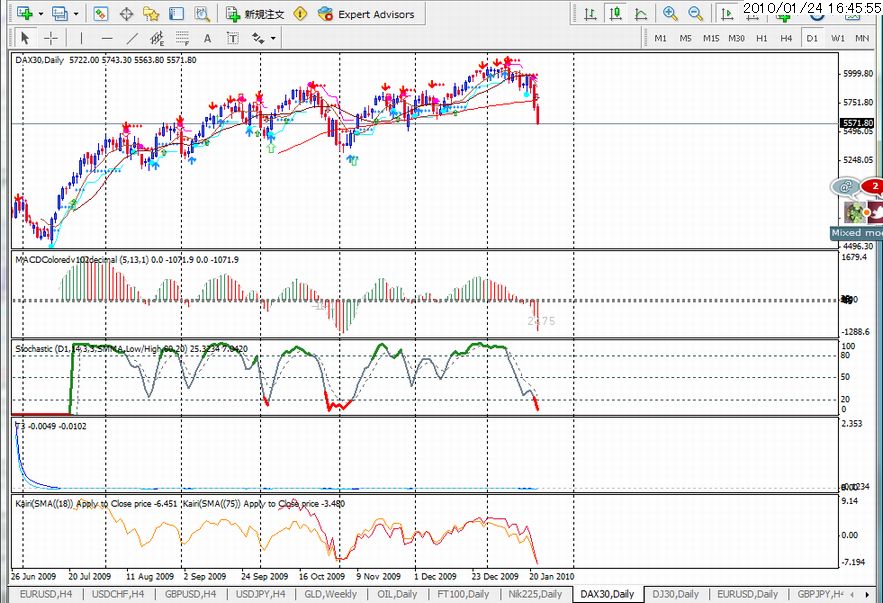Open the Navigator favorites folder icon
Image resolution: width=883 pixels, height=603 pixels.
click(x=151, y=14)
